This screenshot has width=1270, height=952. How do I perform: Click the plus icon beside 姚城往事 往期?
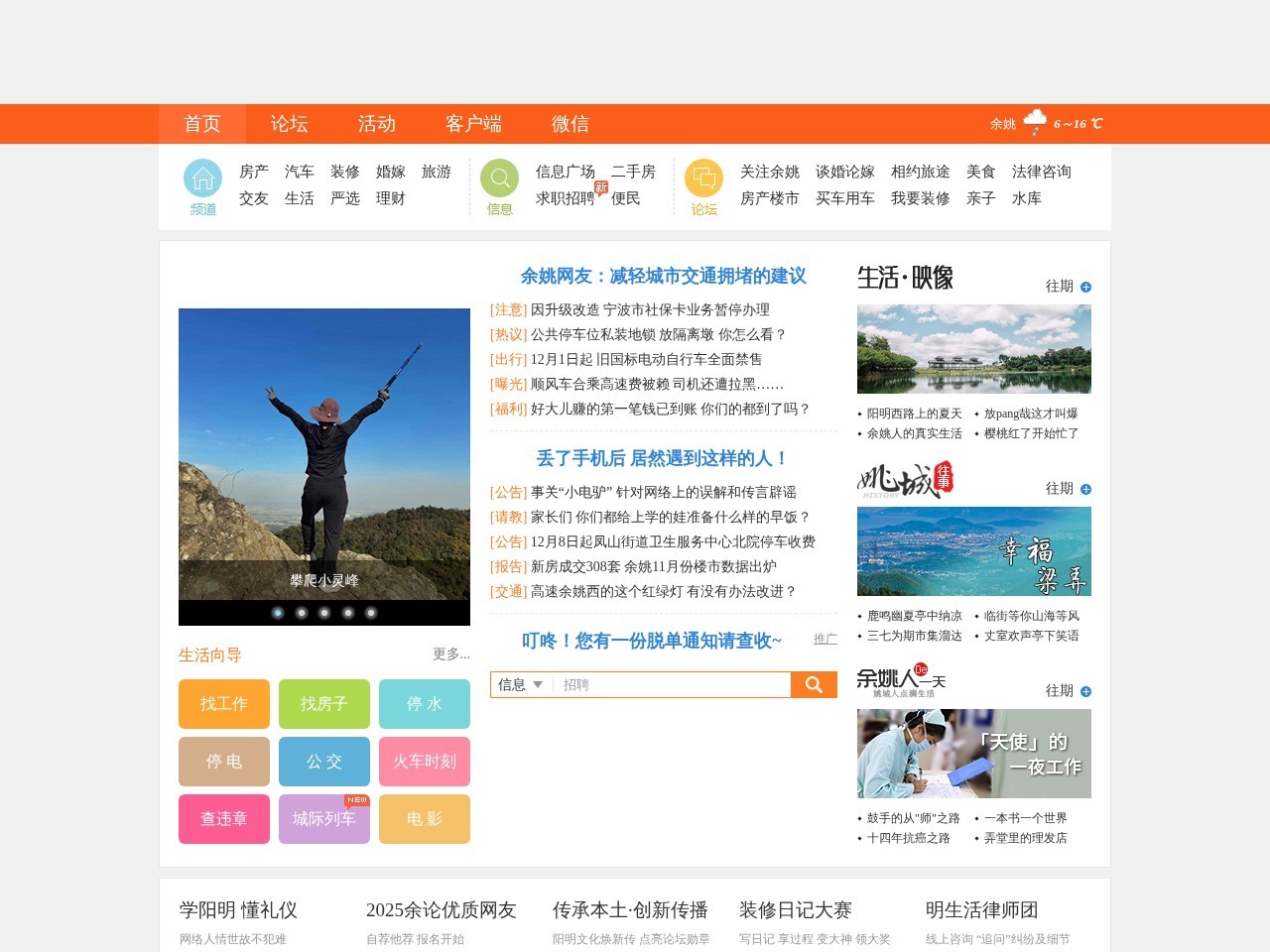(1086, 489)
